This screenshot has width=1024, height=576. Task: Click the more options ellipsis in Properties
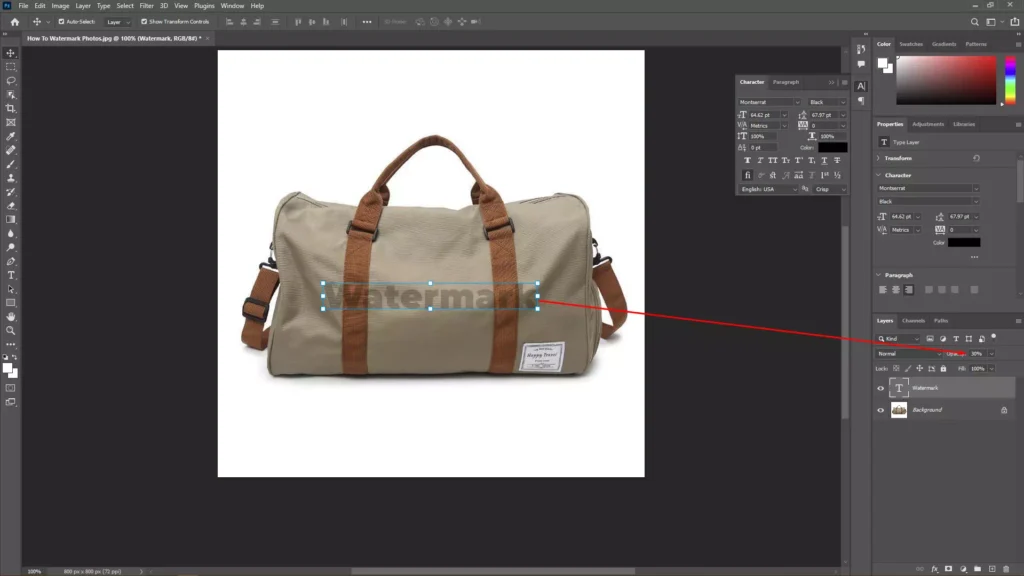[974, 257]
